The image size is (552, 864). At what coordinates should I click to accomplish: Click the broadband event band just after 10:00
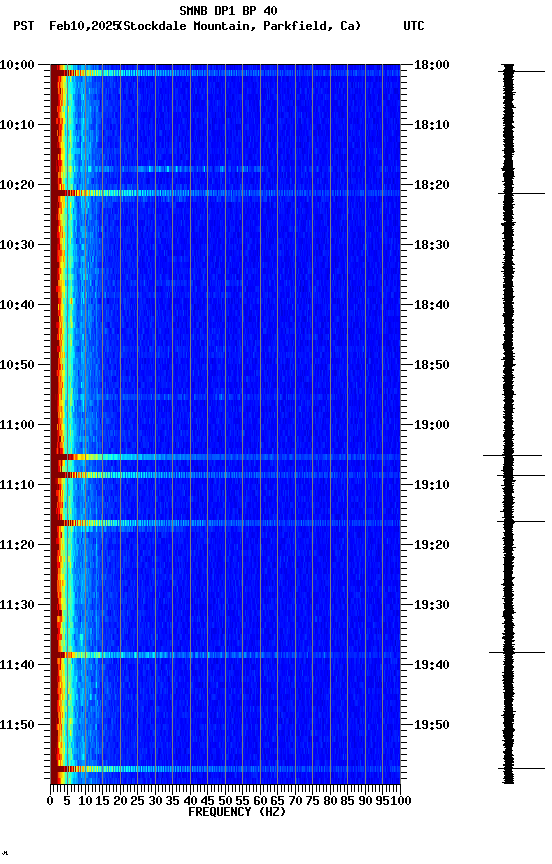225,73
